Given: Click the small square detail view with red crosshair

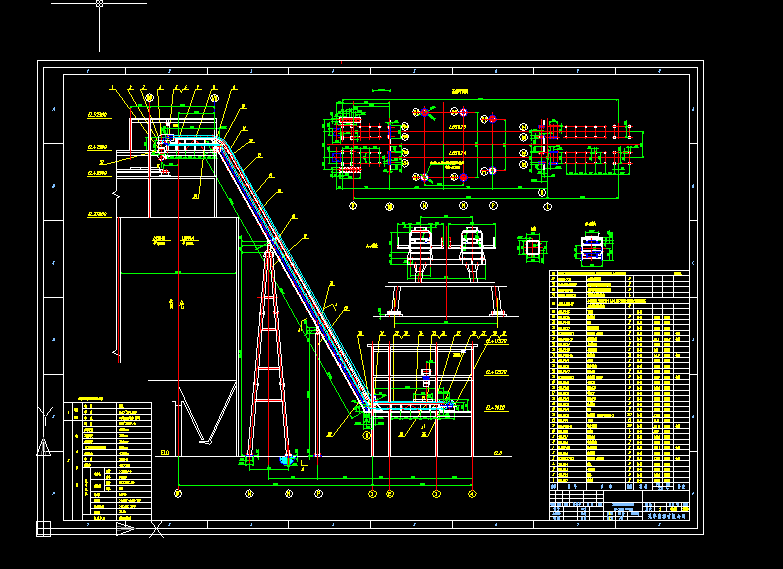Looking at the screenshot, I should coord(532,246).
